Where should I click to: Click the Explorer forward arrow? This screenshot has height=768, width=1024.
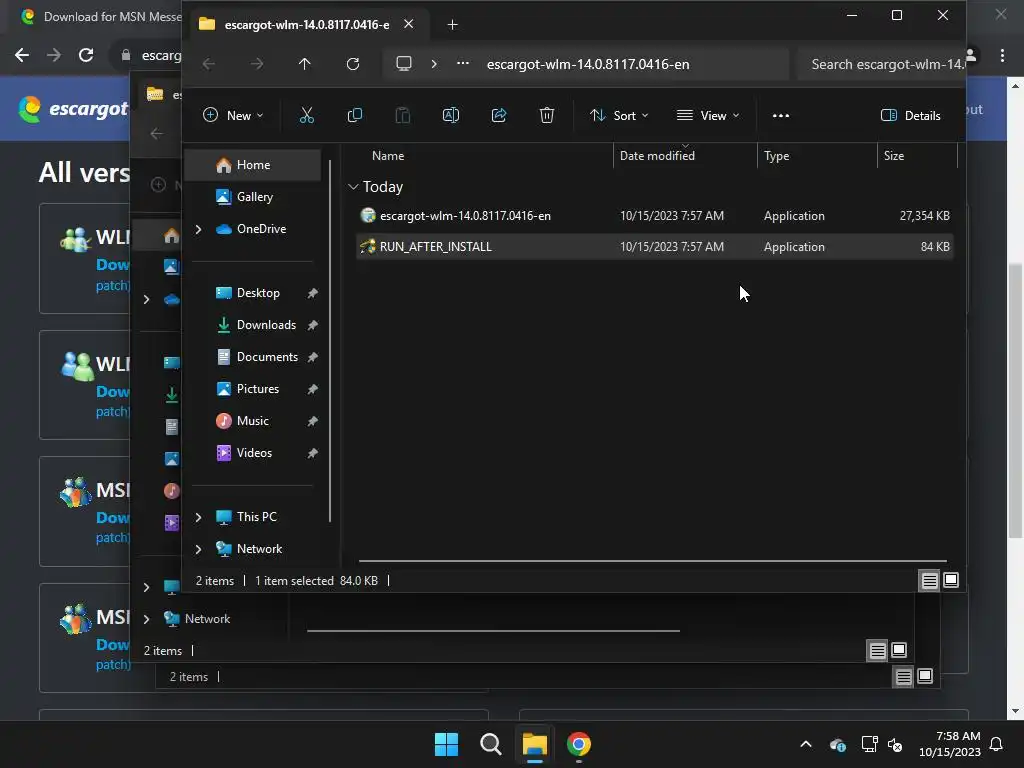[257, 64]
